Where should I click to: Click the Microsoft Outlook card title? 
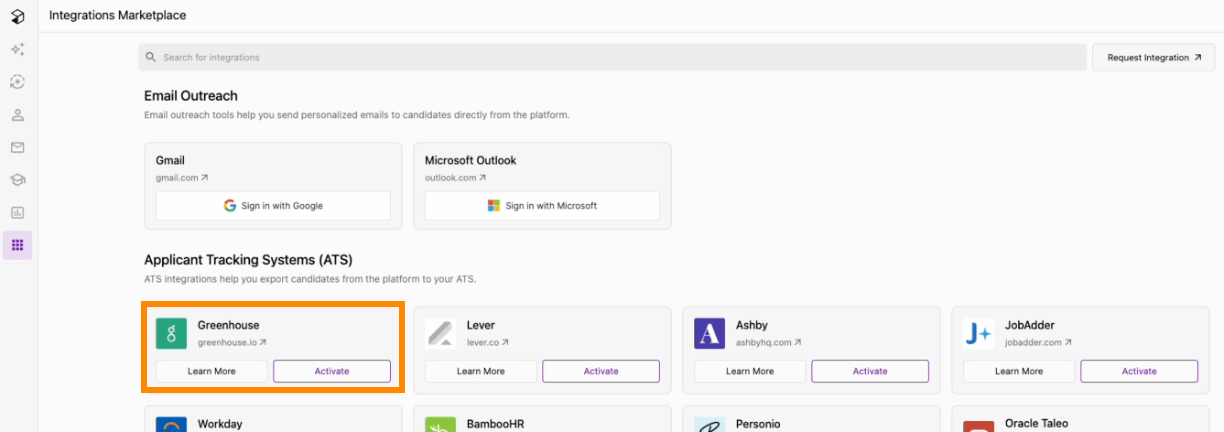click(470, 160)
